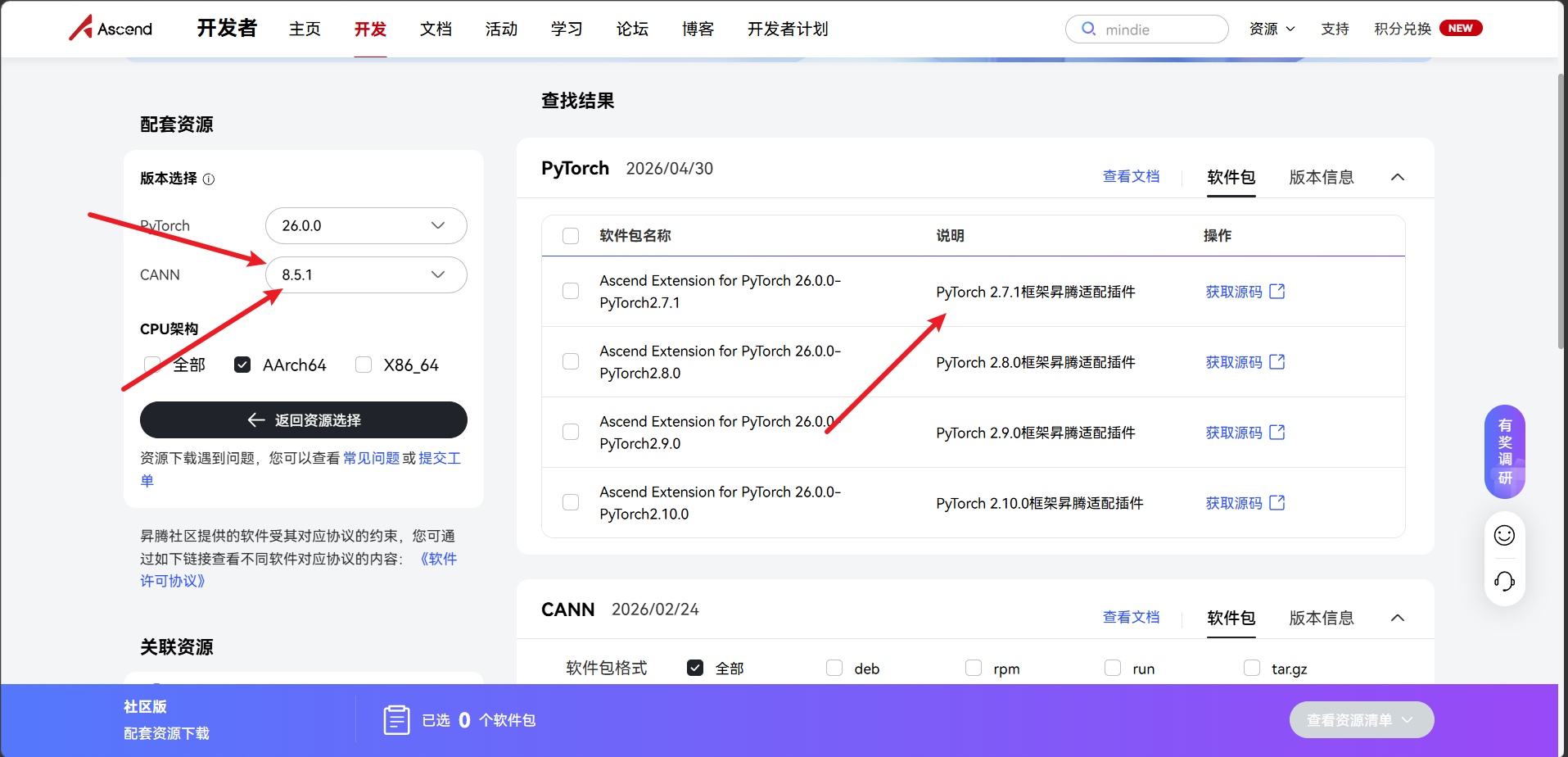Click 支持 in the header
Image resolution: width=1568 pixels, height=757 pixels.
1335,29
